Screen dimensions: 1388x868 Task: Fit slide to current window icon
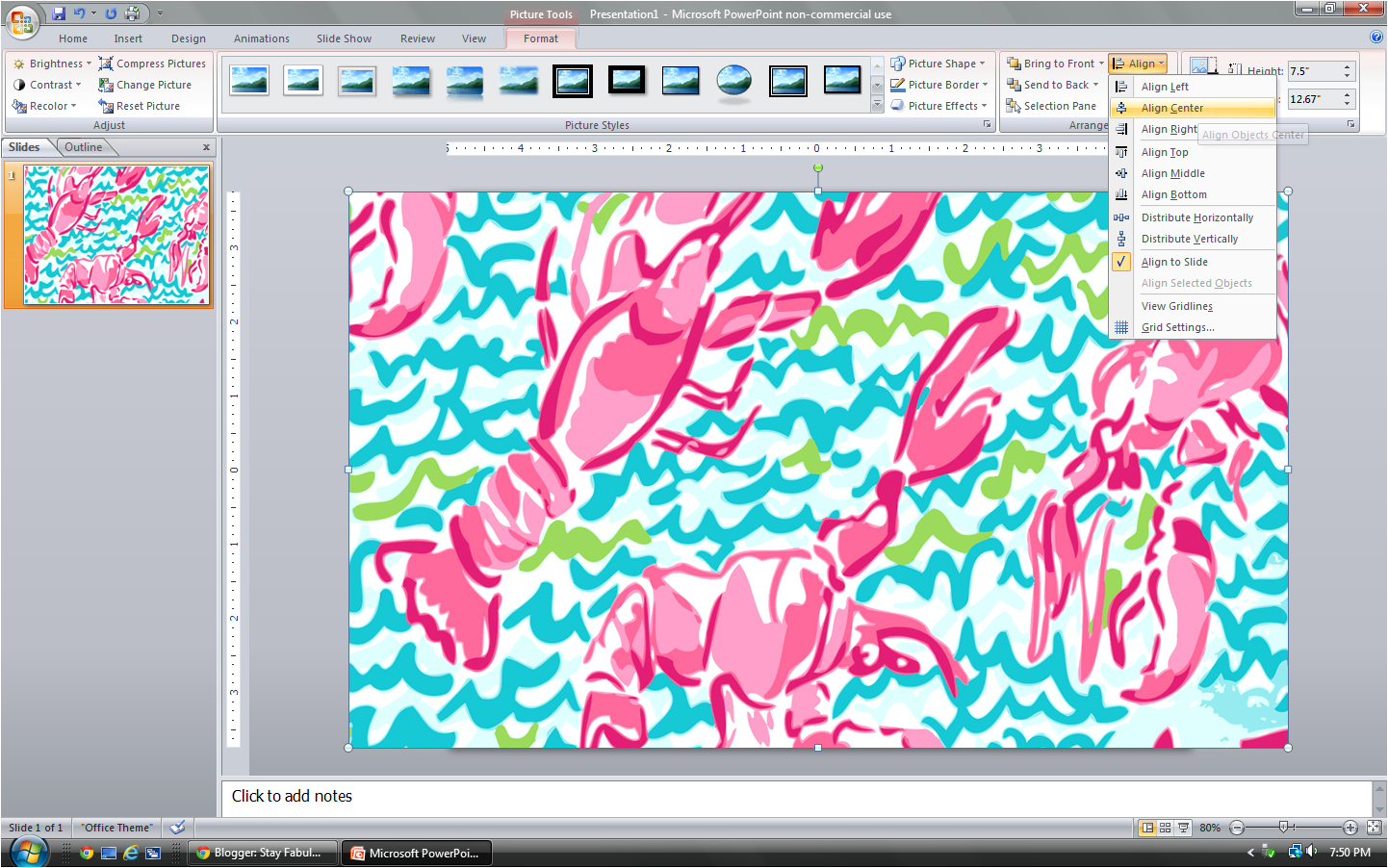(1374, 828)
